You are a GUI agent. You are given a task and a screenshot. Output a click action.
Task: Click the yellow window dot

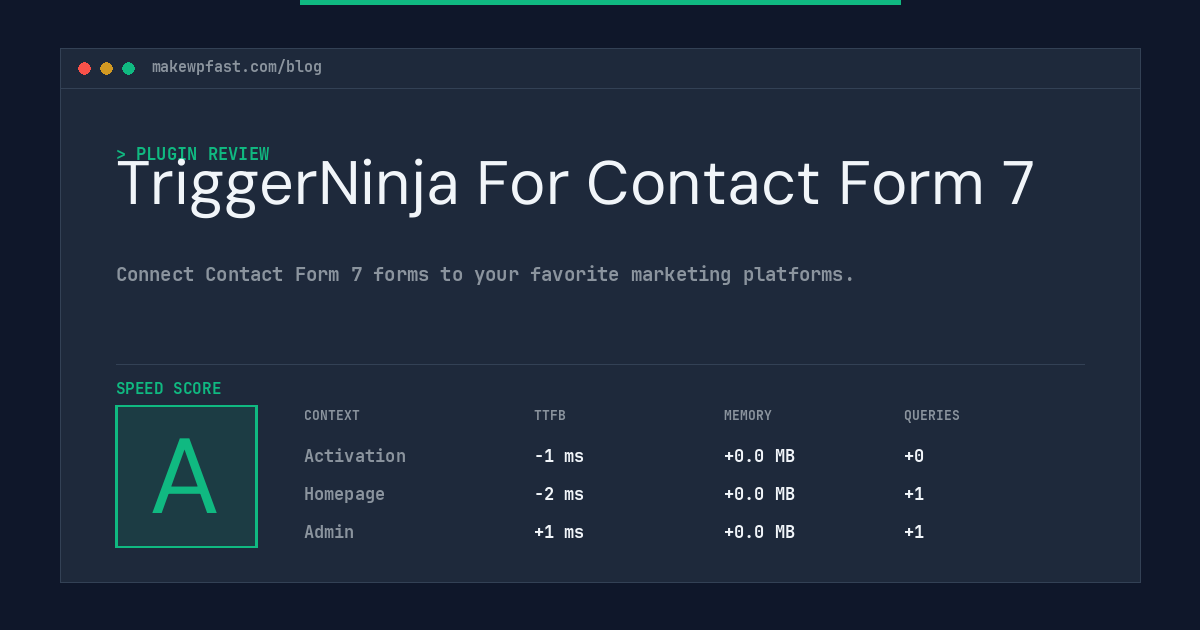(x=106, y=68)
